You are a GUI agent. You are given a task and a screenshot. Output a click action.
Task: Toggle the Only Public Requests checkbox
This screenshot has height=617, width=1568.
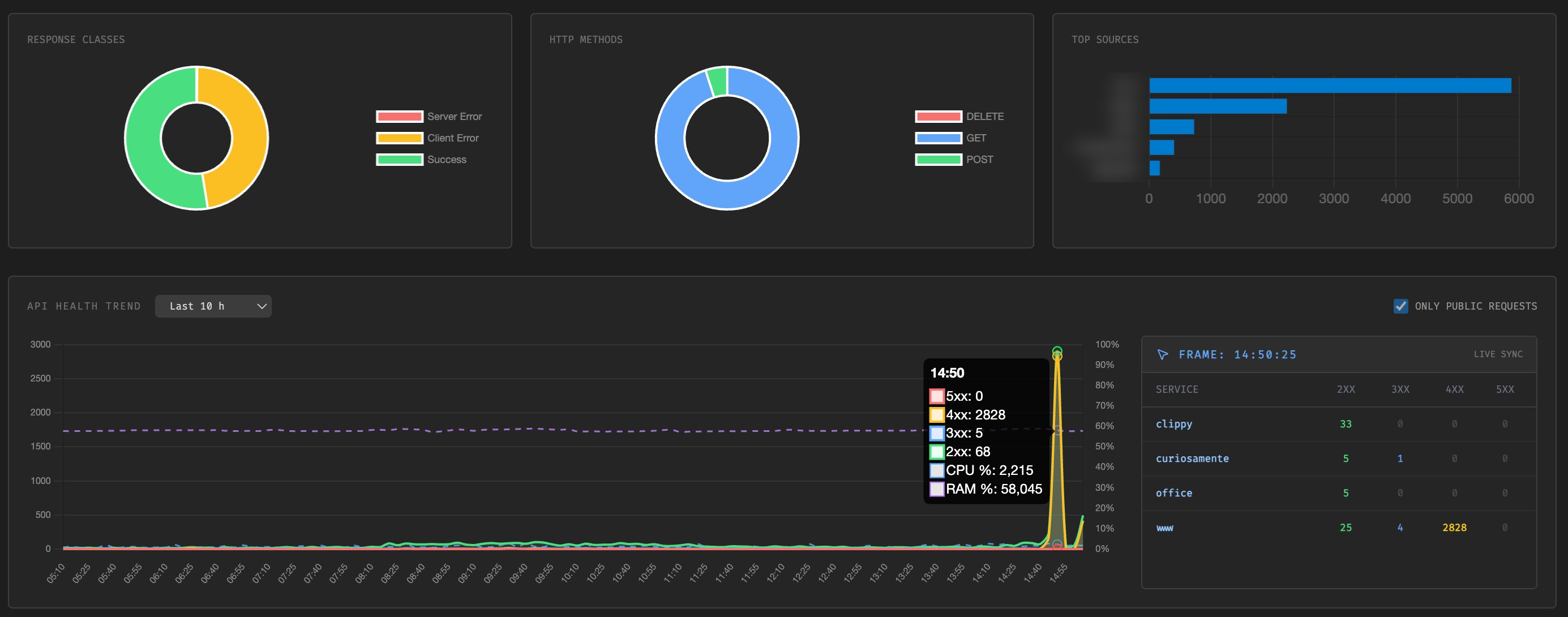click(1400, 306)
